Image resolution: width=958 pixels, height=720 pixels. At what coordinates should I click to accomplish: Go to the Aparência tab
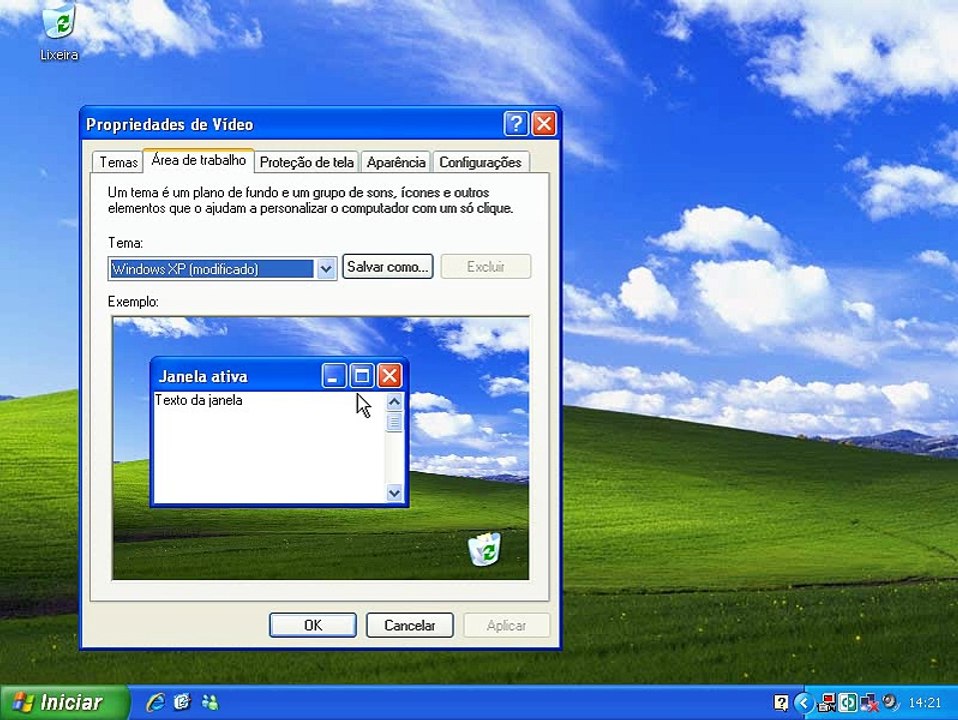point(396,162)
